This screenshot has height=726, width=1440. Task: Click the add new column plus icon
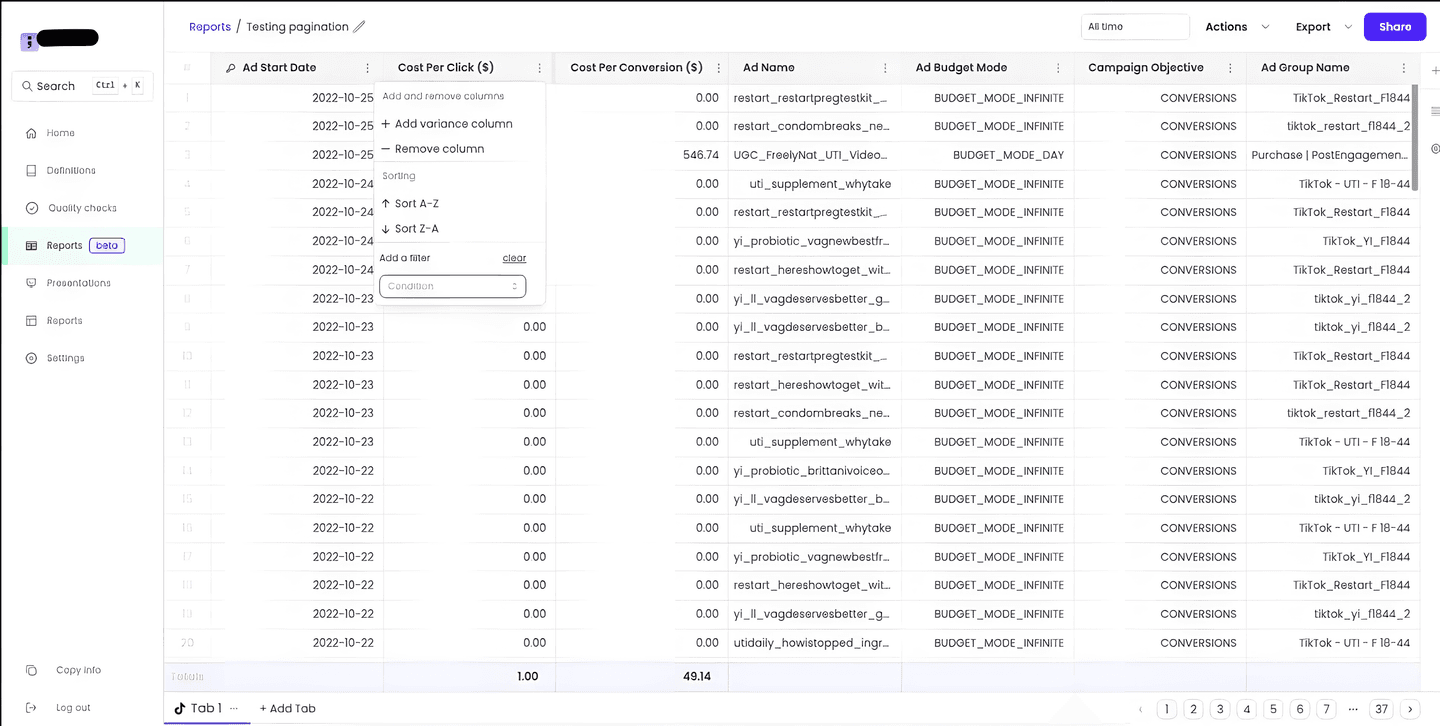1435,69
